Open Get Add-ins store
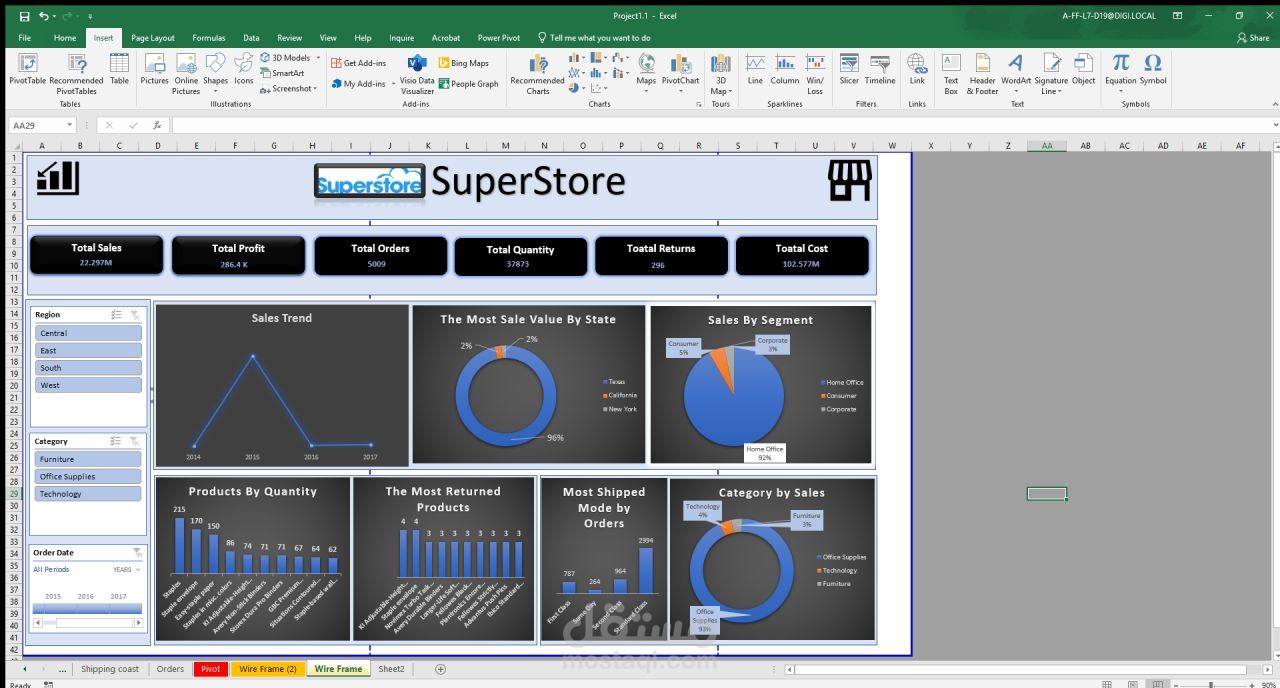The image size is (1280, 688). click(x=358, y=63)
